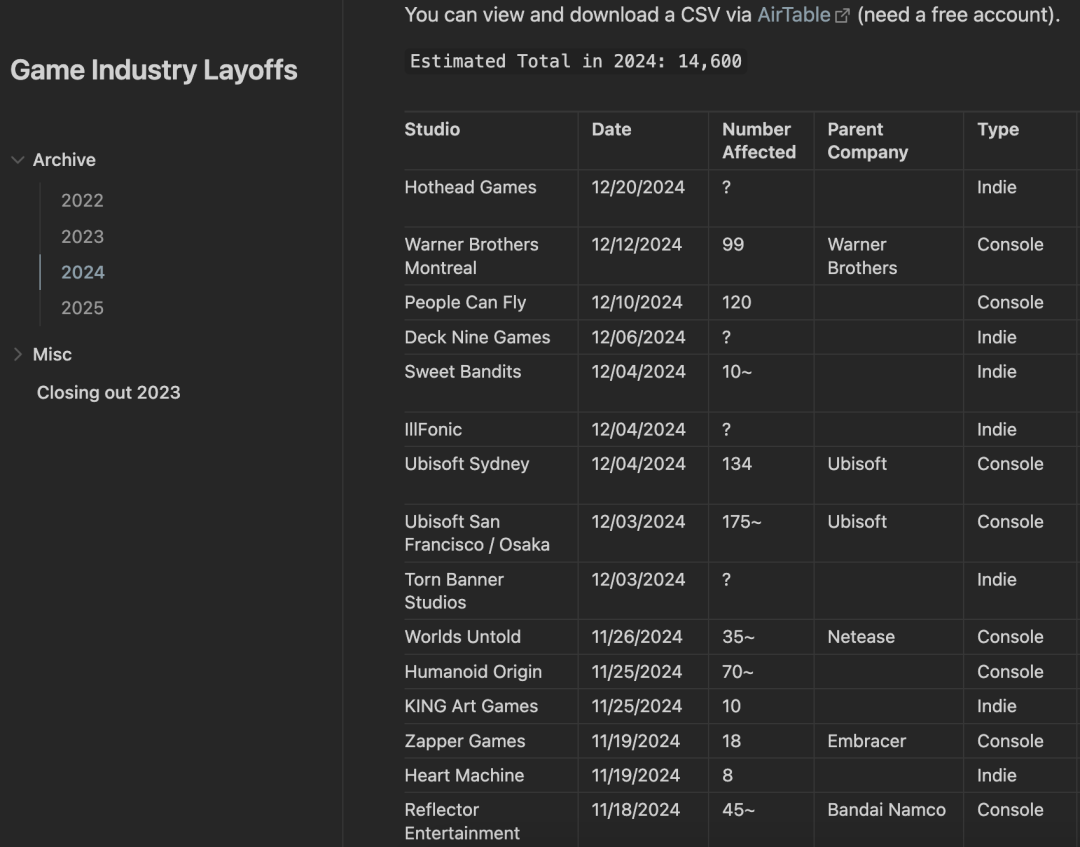Click the Game Industry Layoffs site title
1080x847 pixels.
(153, 70)
